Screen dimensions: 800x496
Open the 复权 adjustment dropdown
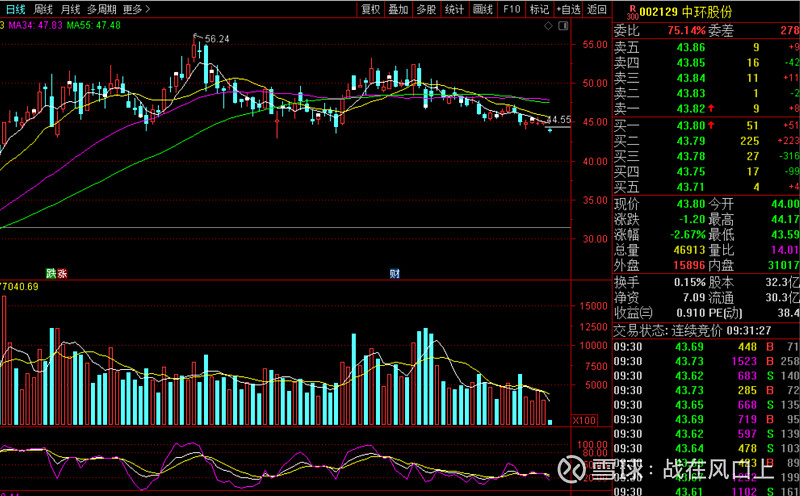pyautogui.click(x=371, y=9)
